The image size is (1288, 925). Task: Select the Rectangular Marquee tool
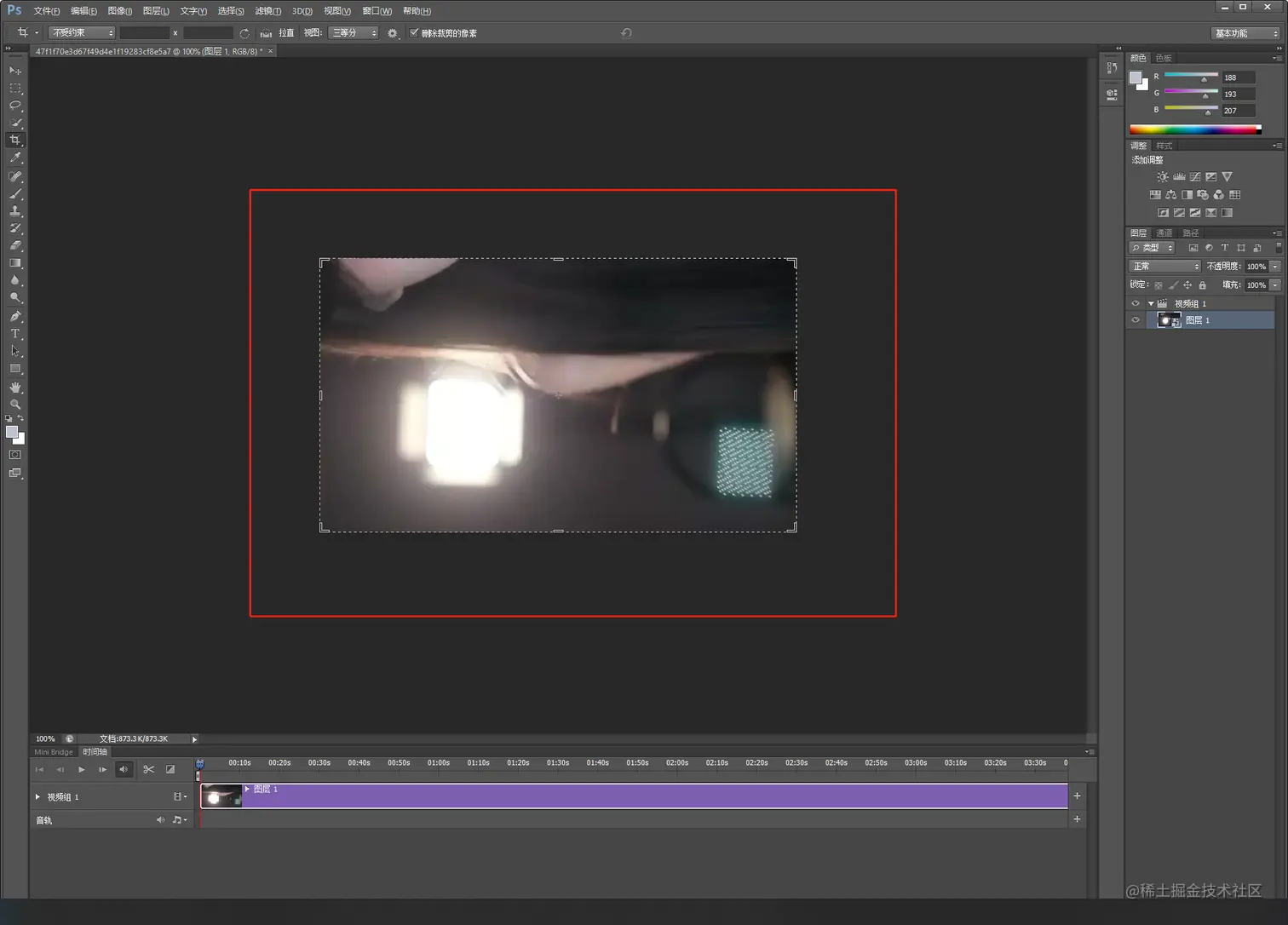click(x=15, y=88)
